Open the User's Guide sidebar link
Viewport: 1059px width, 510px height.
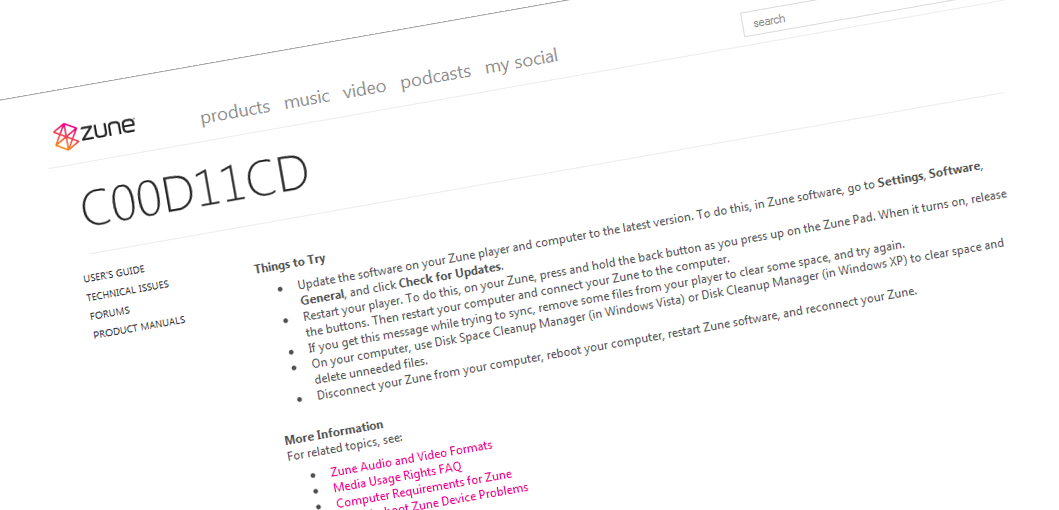pos(114,272)
